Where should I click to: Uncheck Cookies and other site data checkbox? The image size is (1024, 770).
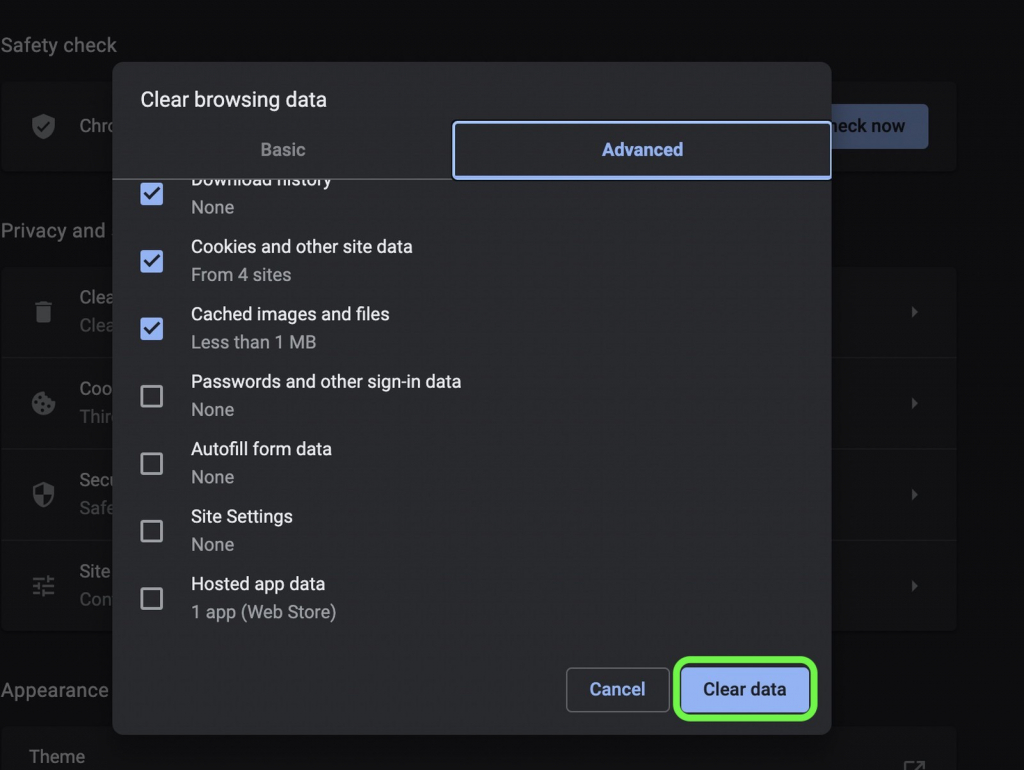(x=152, y=261)
